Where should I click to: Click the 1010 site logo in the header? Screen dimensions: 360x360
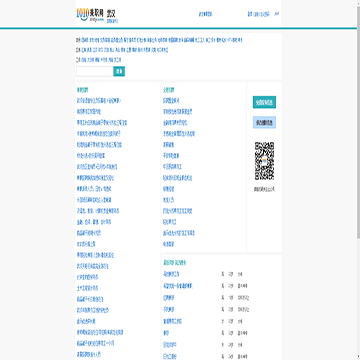(90, 14)
